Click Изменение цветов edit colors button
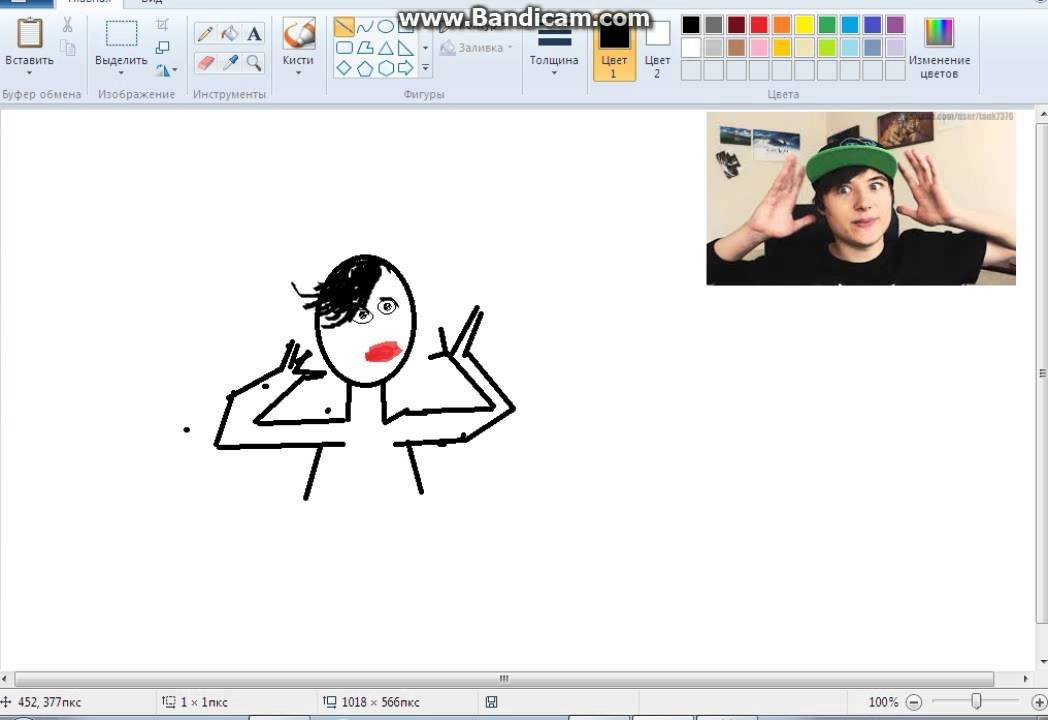The width and height of the screenshot is (1048, 720). click(939, 49)
